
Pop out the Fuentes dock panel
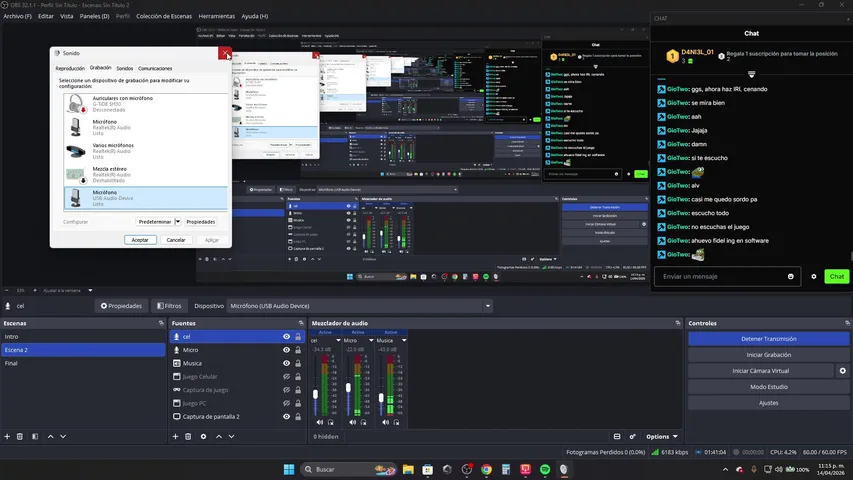tap(301, 323)
